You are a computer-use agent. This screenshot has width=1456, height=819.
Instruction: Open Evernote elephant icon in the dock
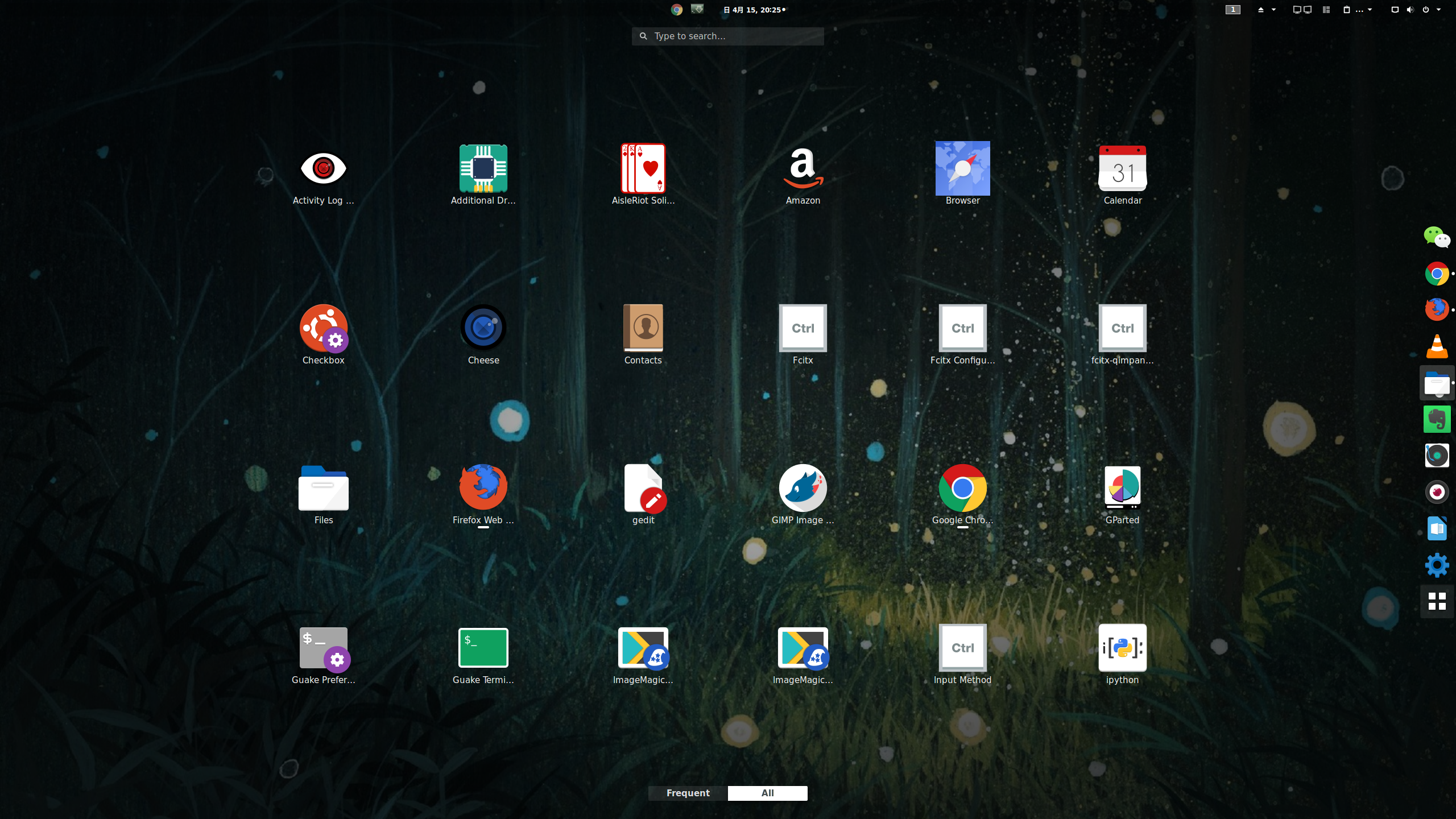coord(1437,419)
